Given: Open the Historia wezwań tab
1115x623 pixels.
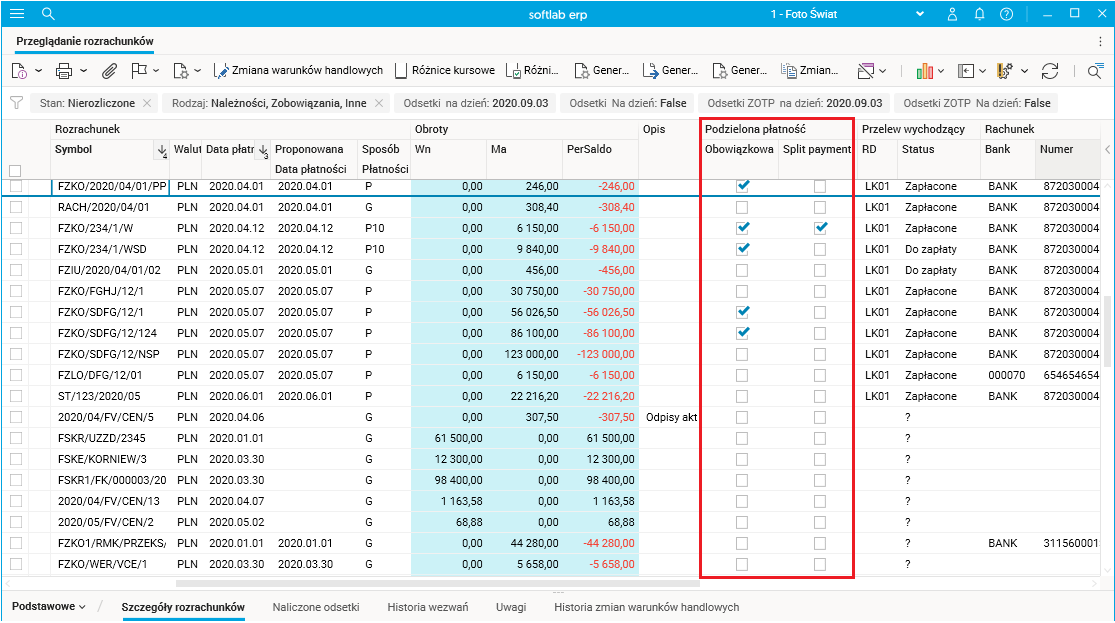Looking at the screenshot, I should pos(427,607).
